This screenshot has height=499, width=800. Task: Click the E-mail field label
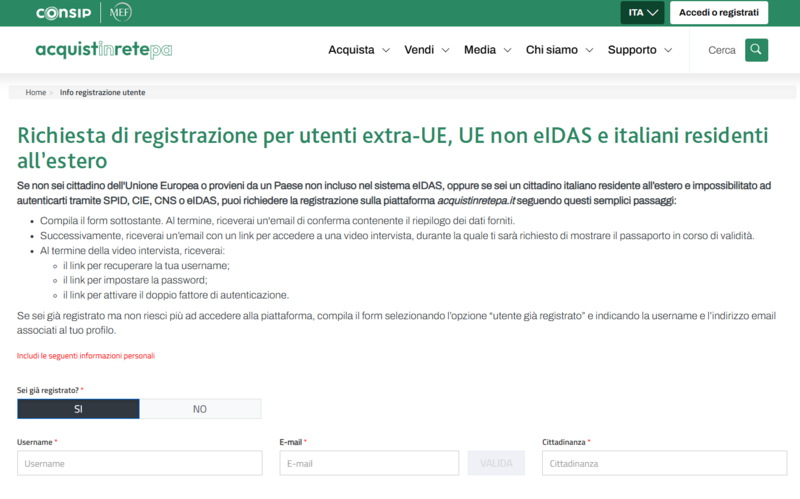tap(291, 442)
